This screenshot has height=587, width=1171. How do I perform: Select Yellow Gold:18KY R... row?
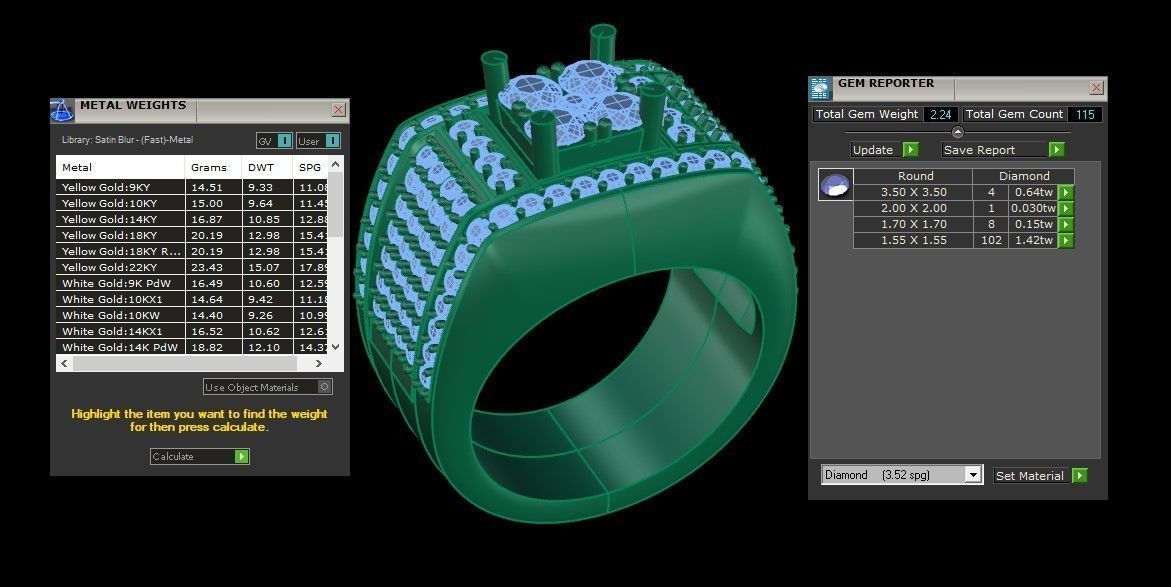click(193, 251)
